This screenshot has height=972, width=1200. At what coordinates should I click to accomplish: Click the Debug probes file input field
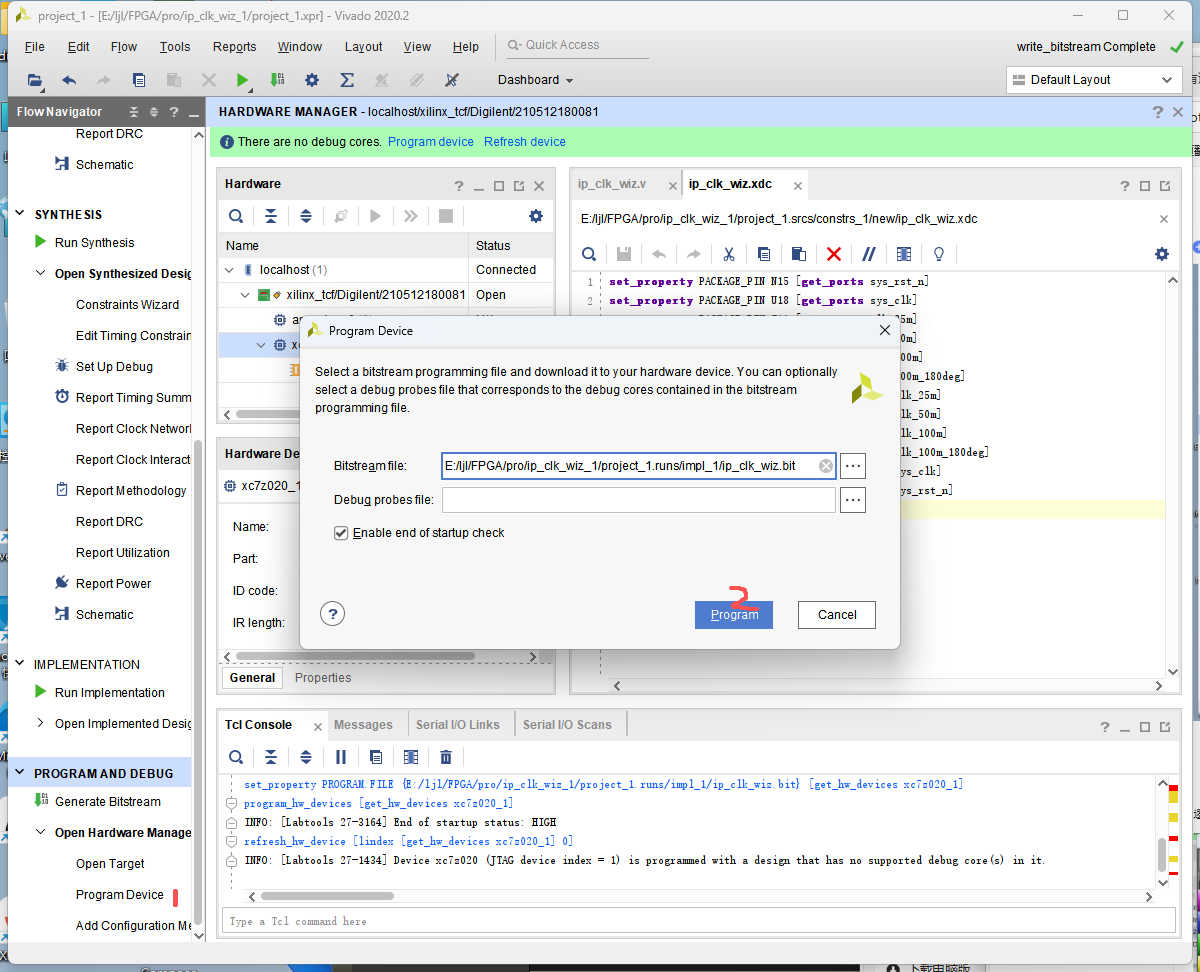coord(639,500)
